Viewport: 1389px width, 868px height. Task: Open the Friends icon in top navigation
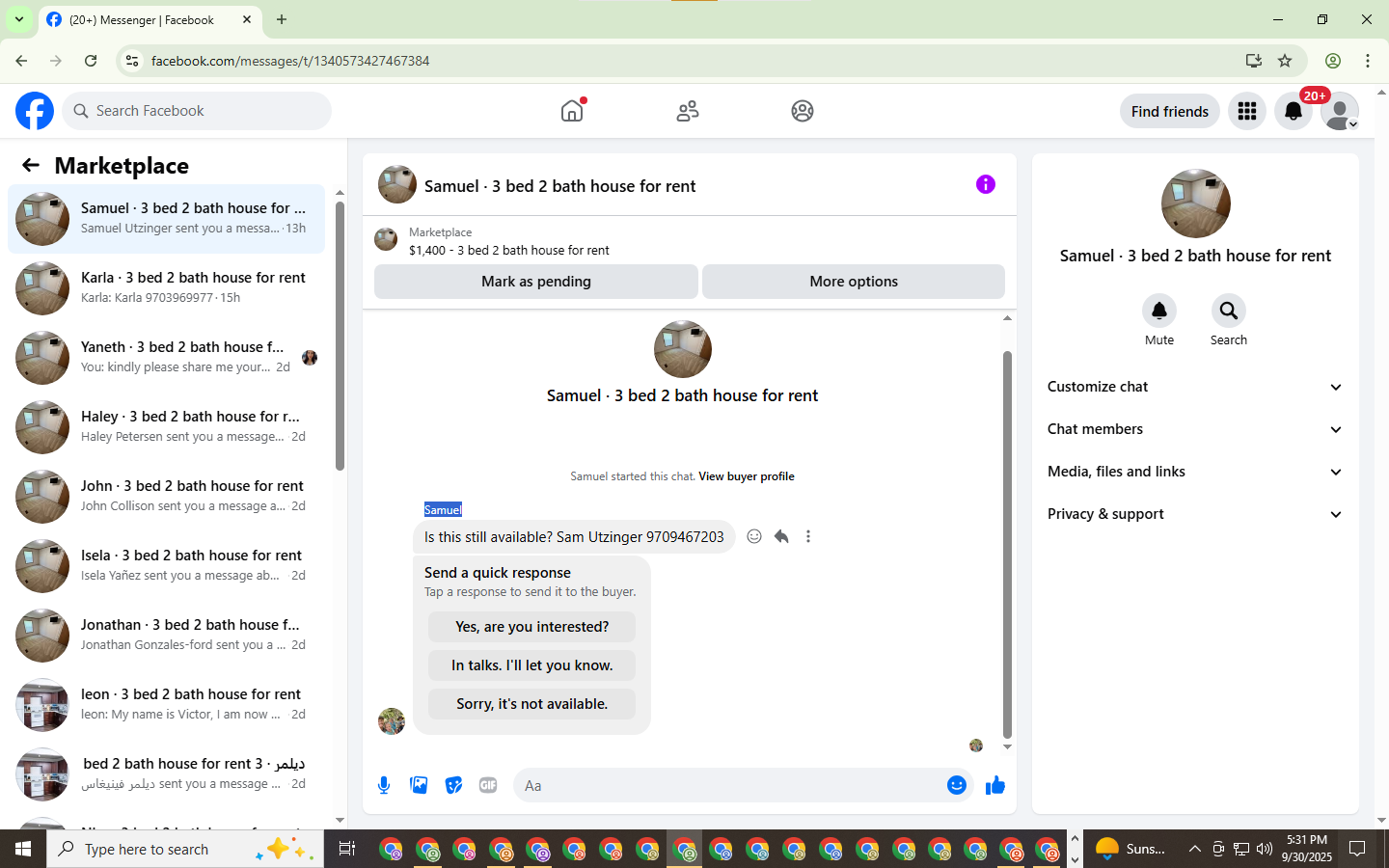[688, 111]
